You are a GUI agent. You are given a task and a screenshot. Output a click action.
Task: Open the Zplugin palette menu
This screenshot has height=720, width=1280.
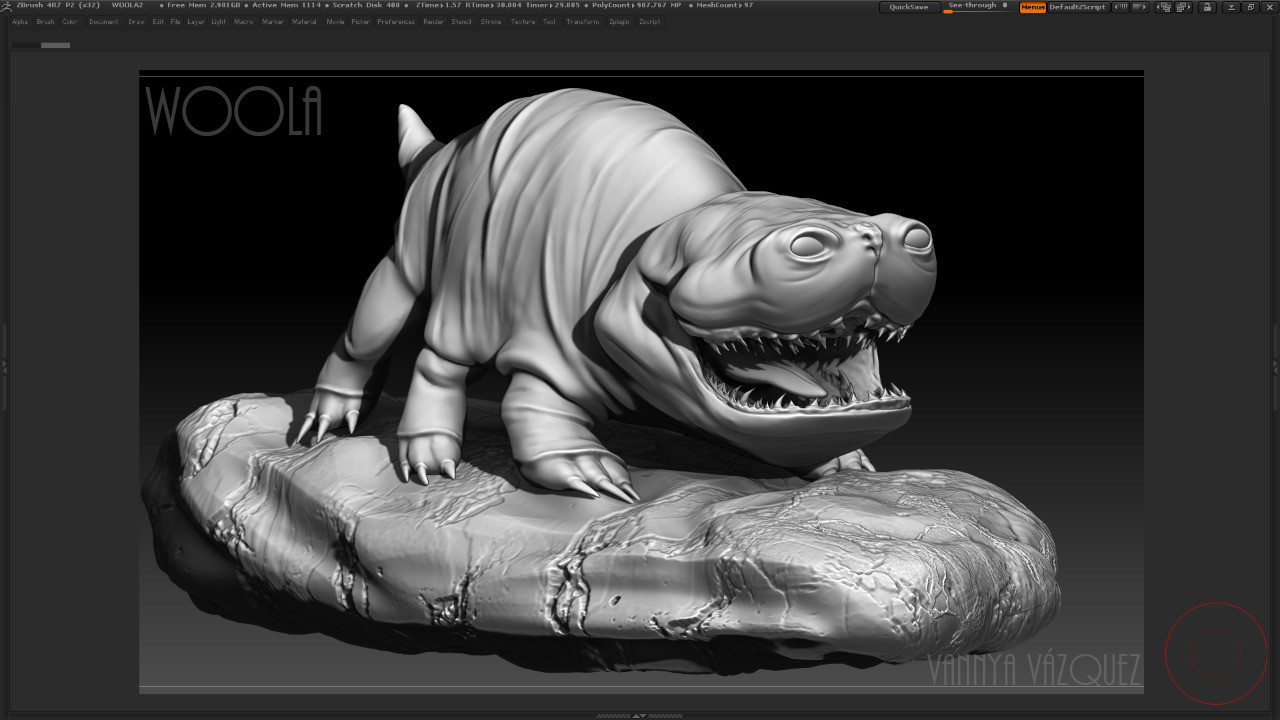(x=618, y=21)
